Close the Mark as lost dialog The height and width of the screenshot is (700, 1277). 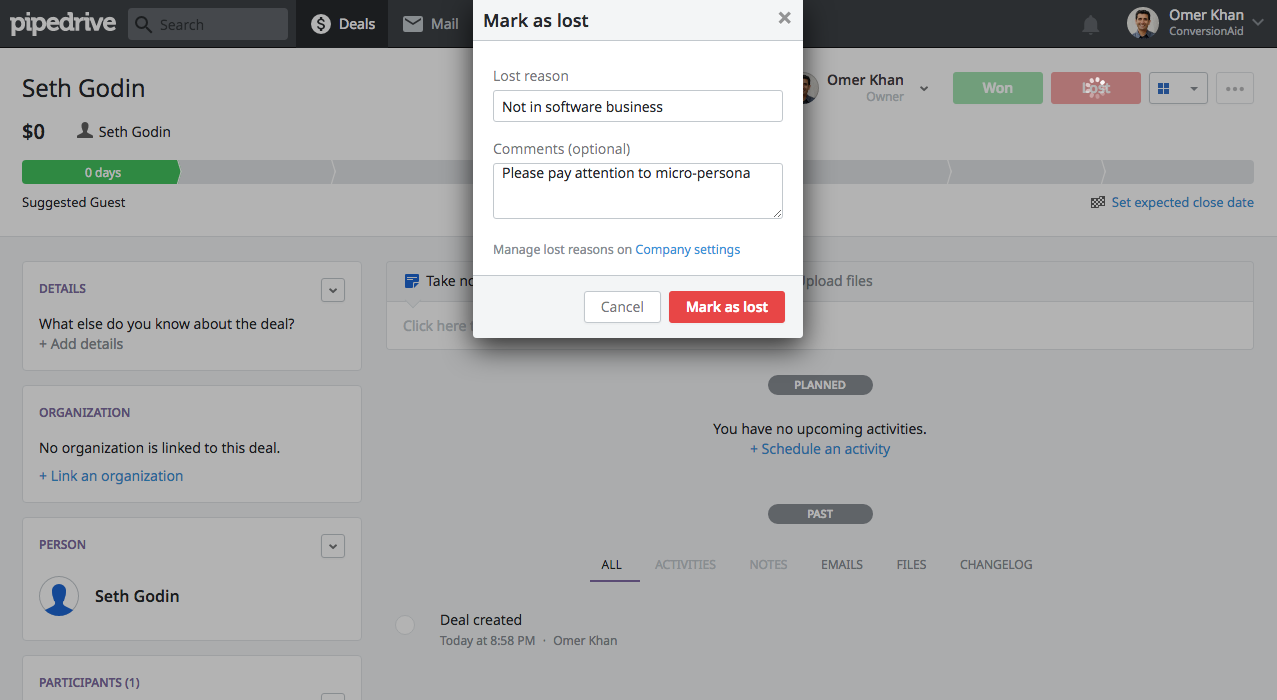784,18
